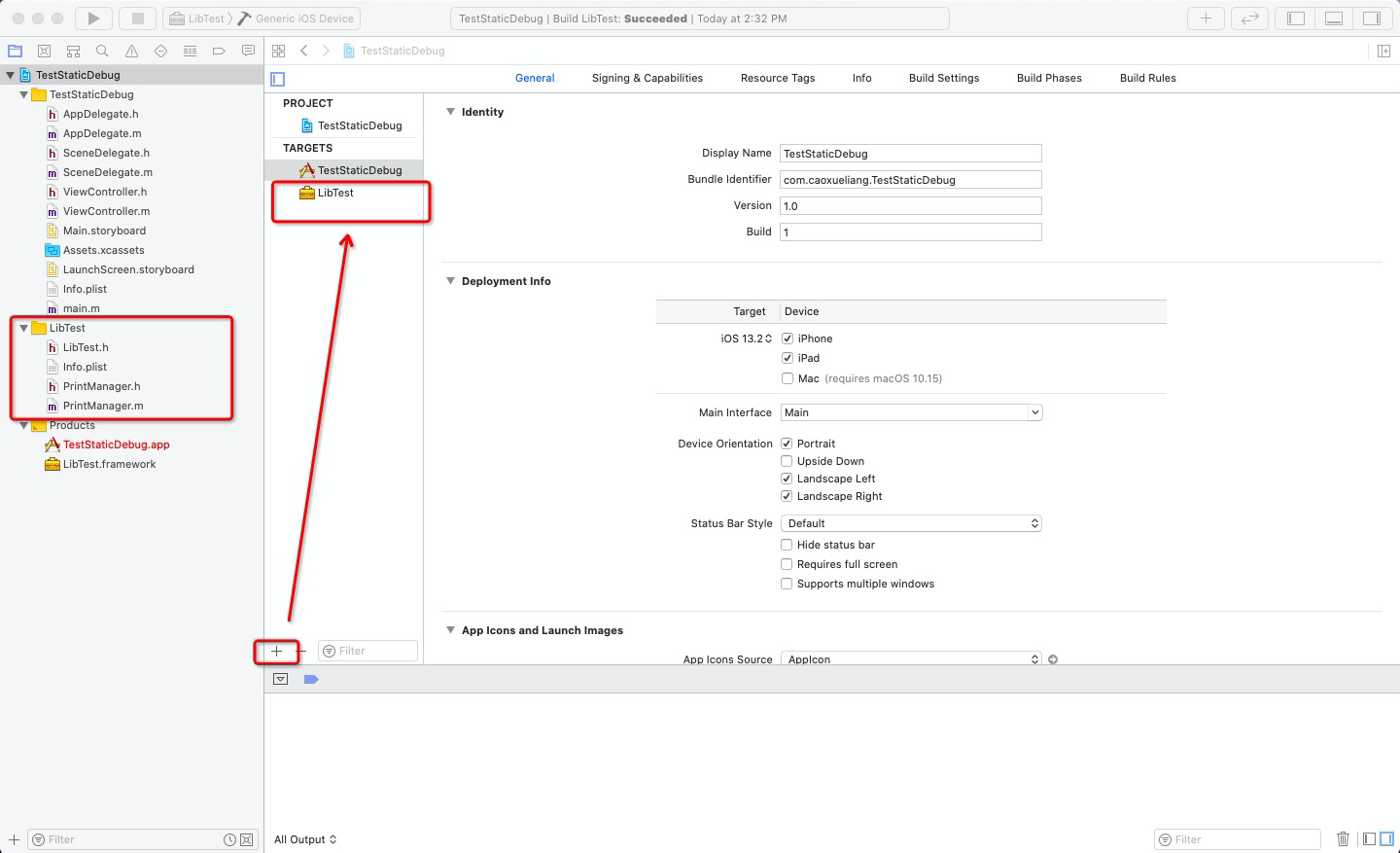Select LibTest.framework in Products
The height and width of the screenshot is (853, 1400).
[109, 464]
